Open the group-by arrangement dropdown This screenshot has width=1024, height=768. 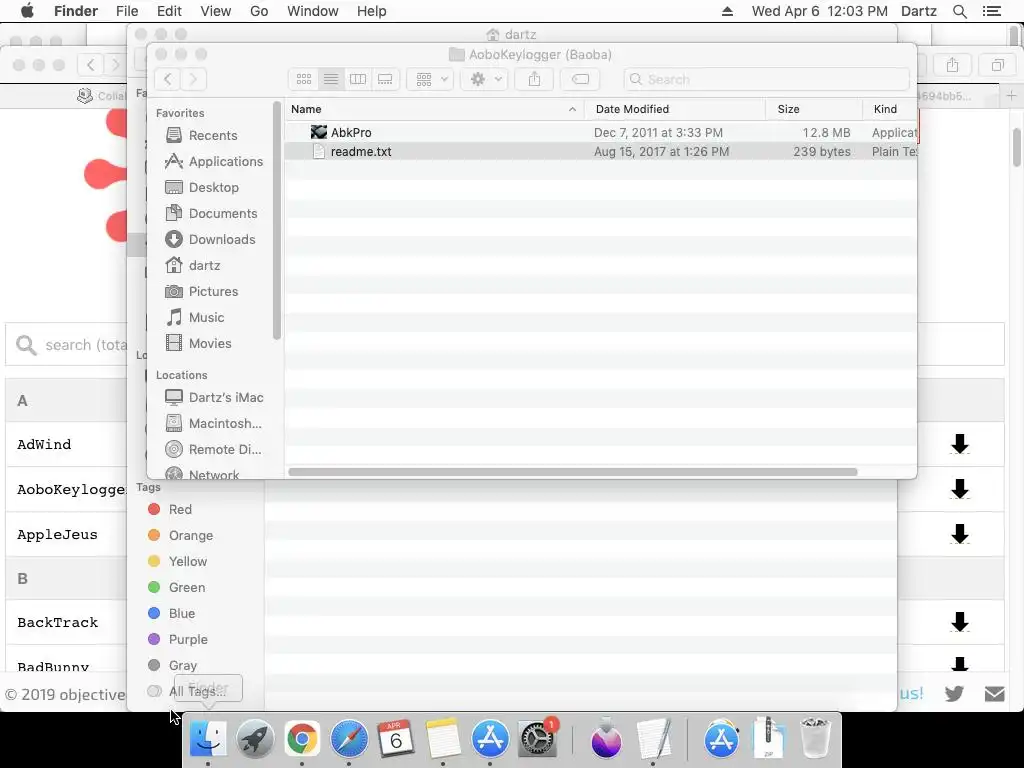pos(430,79)
